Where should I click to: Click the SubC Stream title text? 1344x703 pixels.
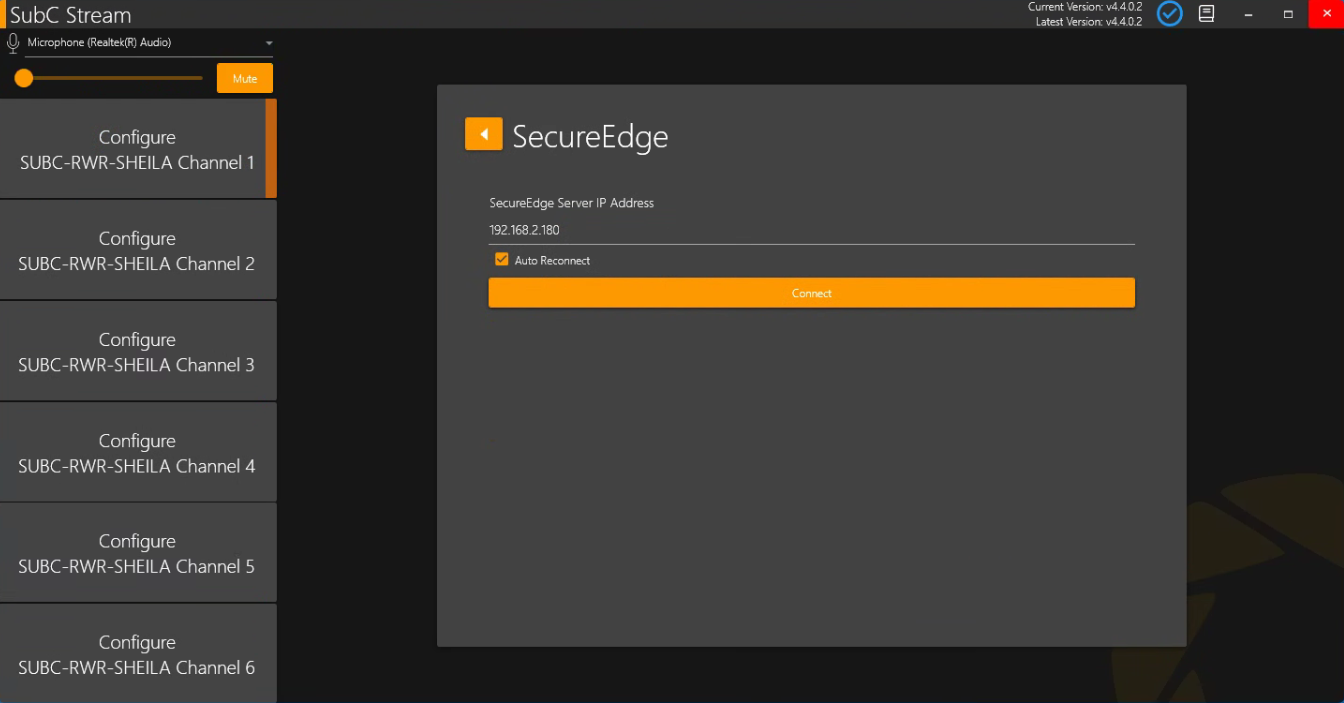70,15
